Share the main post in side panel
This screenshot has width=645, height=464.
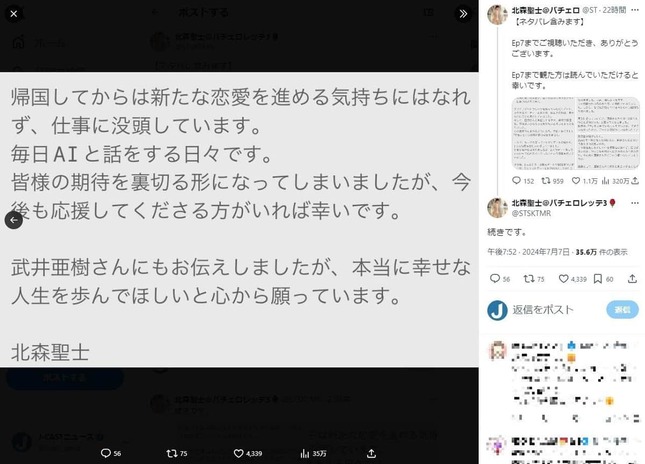click(x=632, y=279)
